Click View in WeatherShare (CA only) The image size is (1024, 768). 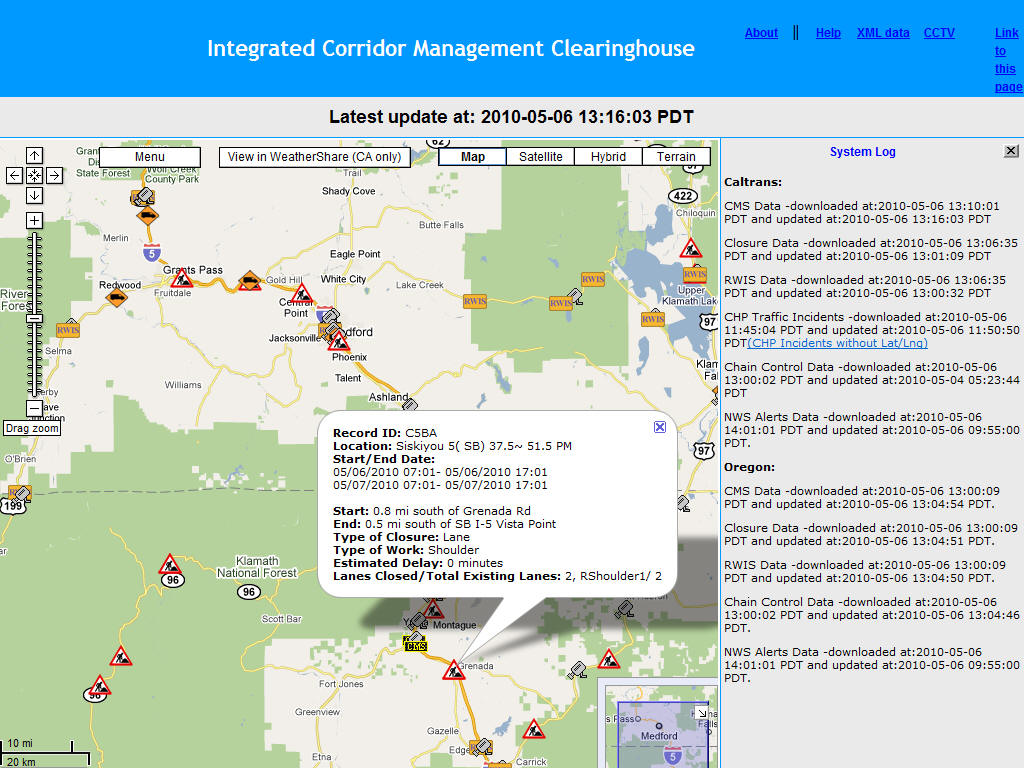pos(314,157)
